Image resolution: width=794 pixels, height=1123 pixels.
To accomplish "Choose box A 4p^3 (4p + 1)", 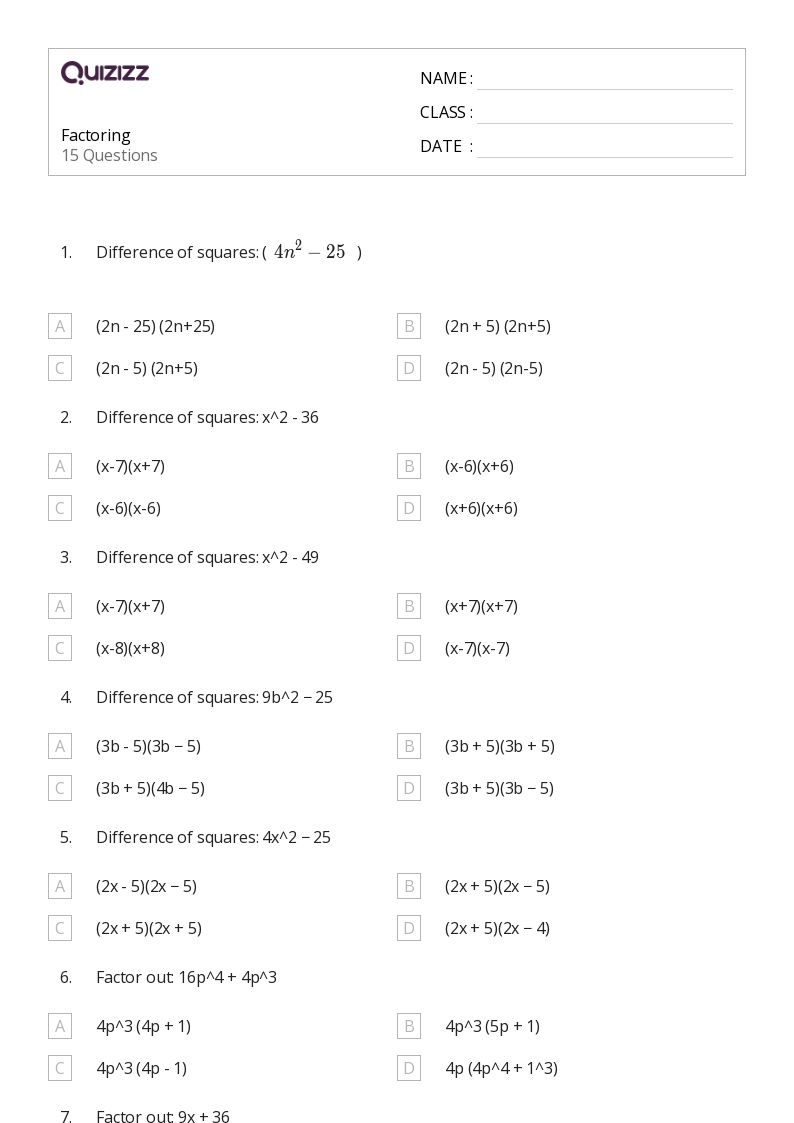I will pos(60,1026).
